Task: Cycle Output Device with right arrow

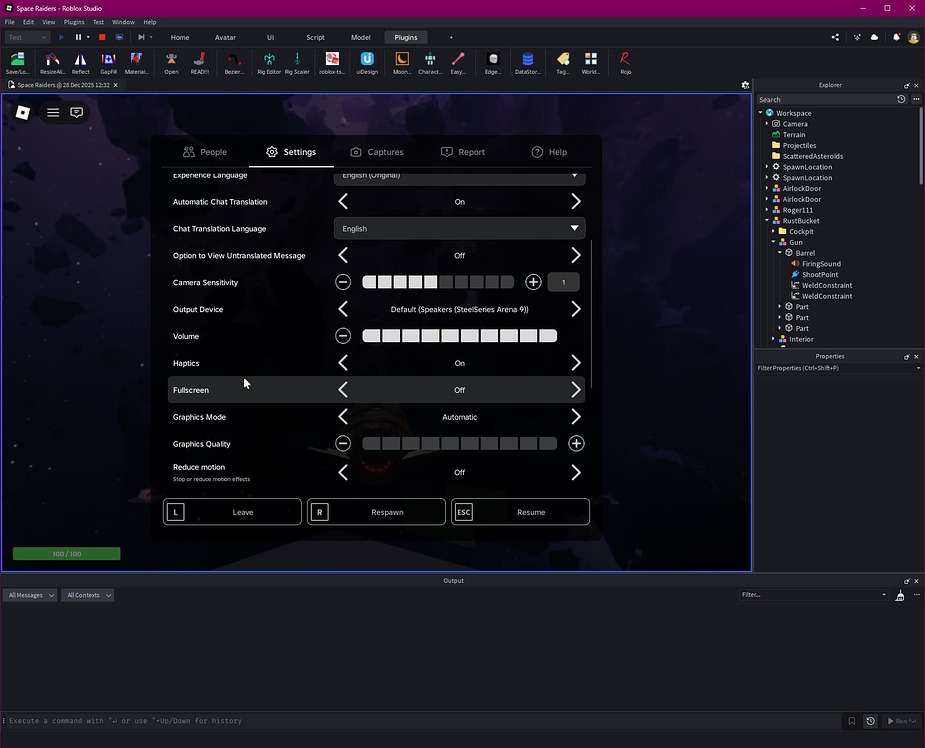Action: (x=576, y=309)
